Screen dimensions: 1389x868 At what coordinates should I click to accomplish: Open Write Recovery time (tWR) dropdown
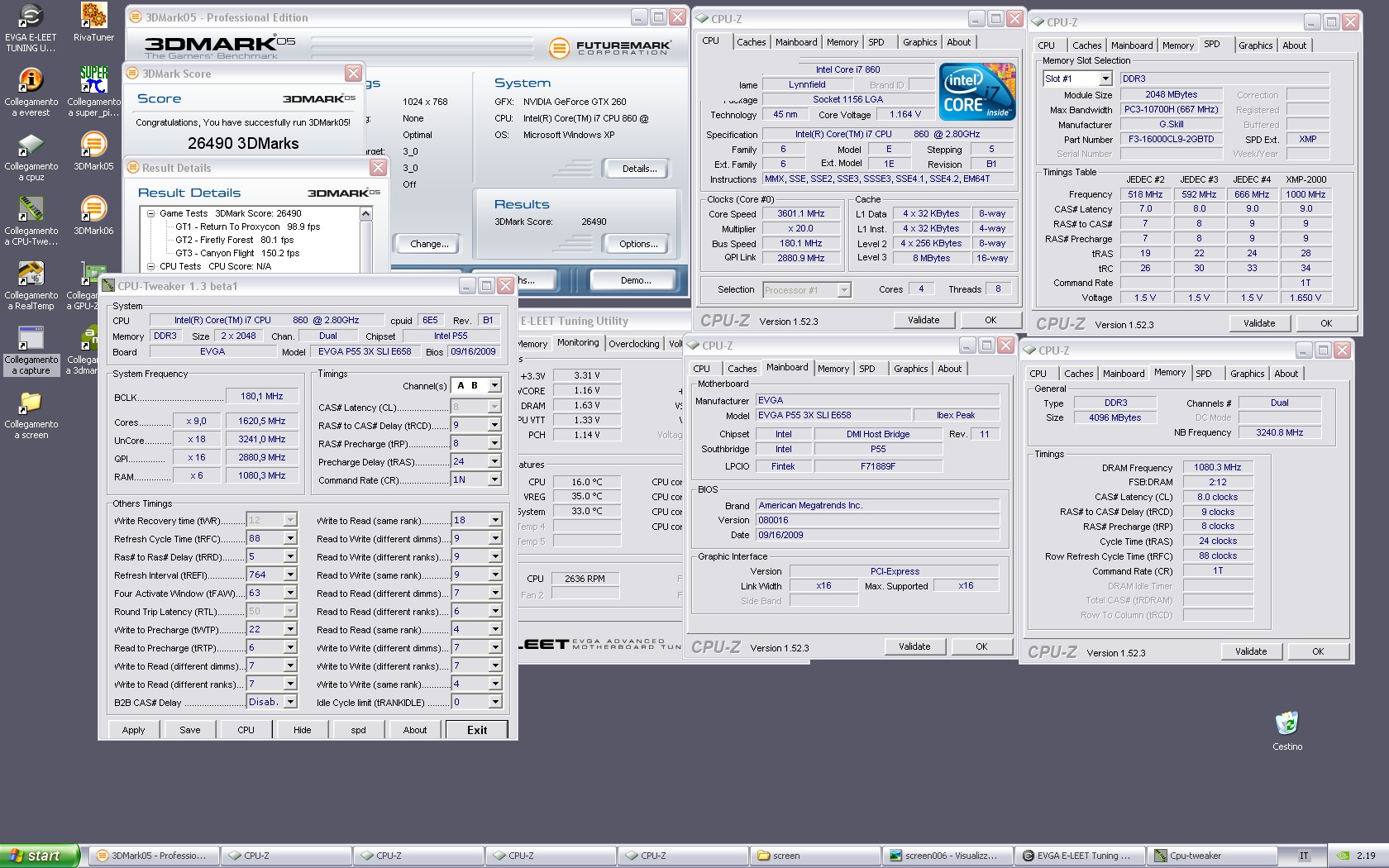[290, 520]
